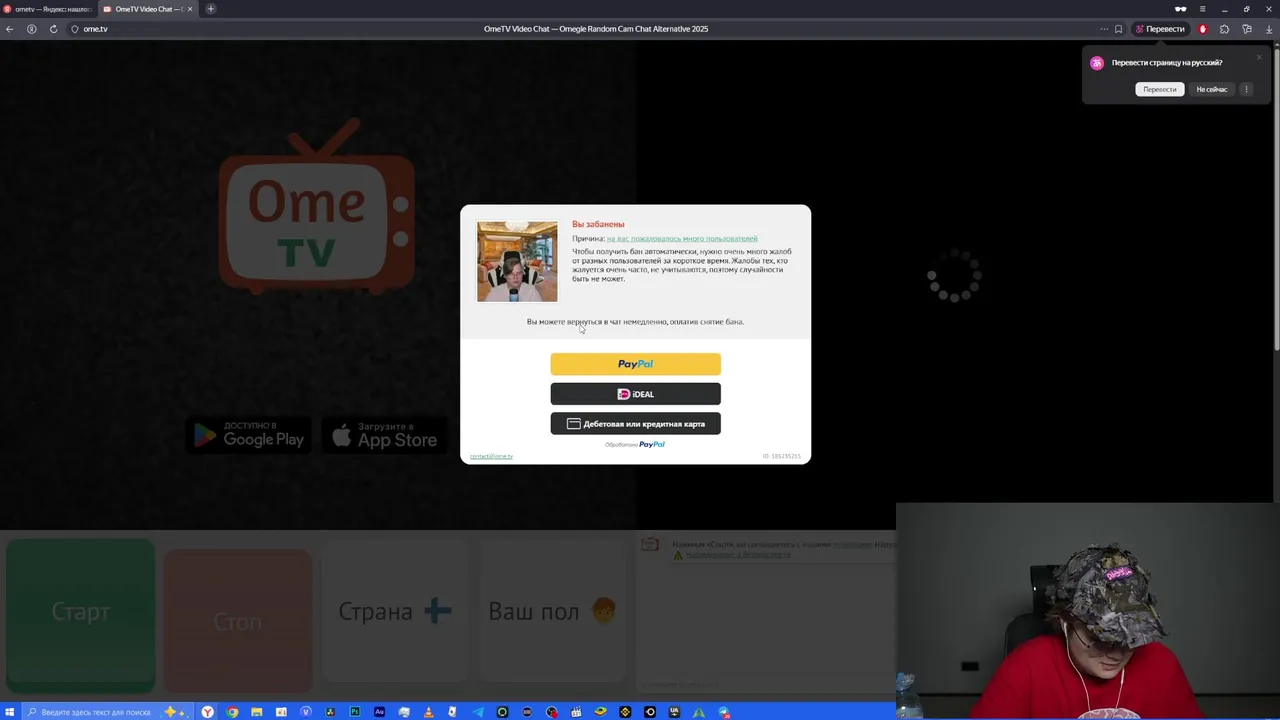
Task: Open Telegram from the taskbar
Action: 478,712
